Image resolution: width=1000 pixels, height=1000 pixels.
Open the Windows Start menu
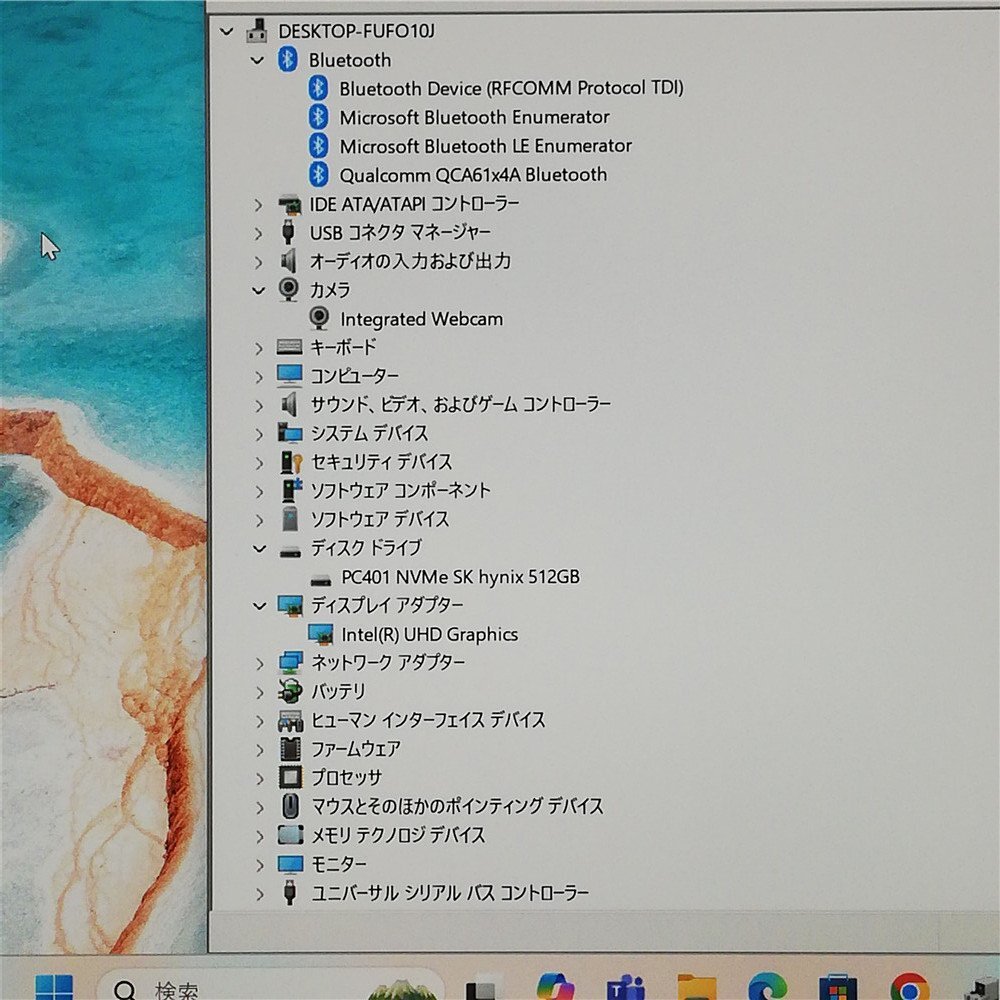[54, 987]
